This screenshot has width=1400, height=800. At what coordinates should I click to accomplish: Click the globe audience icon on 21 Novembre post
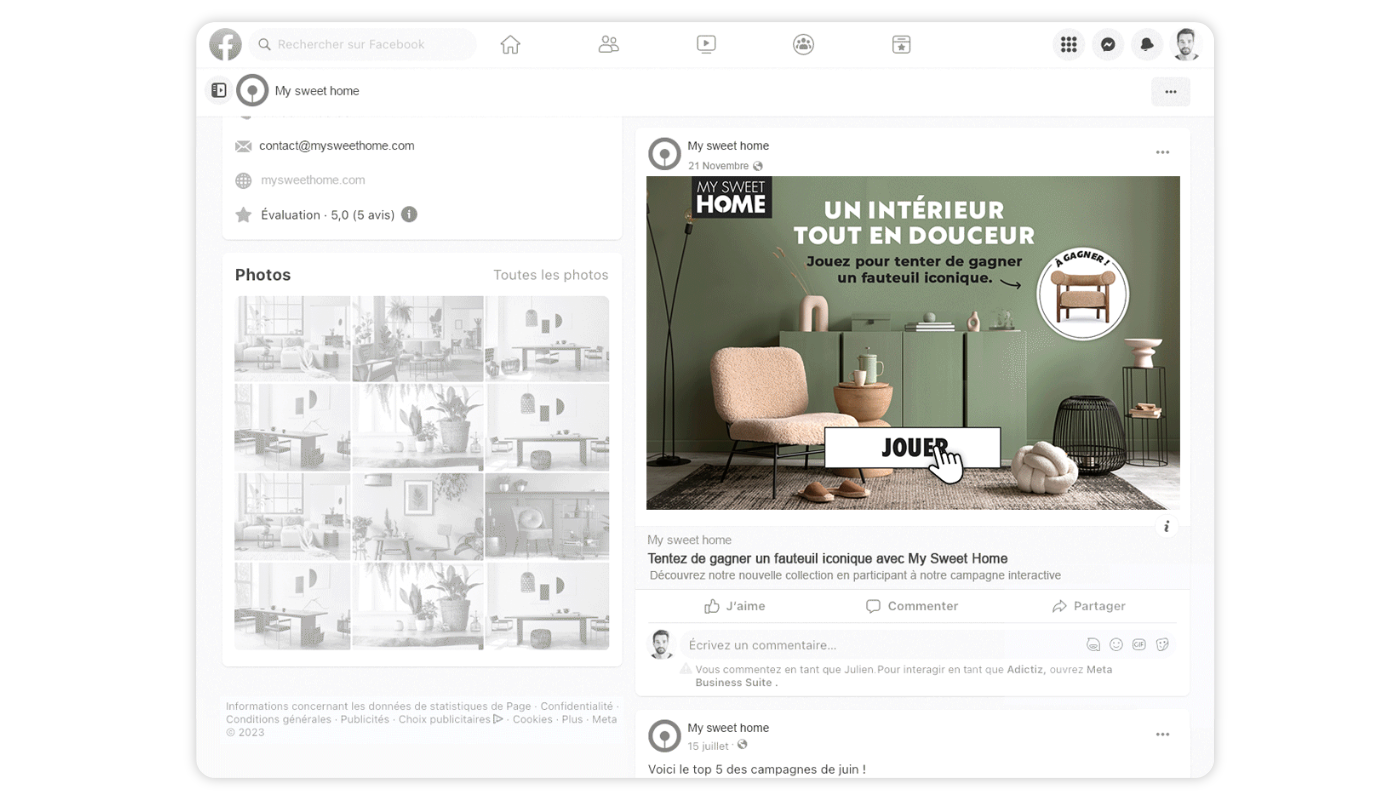(758, 166)
